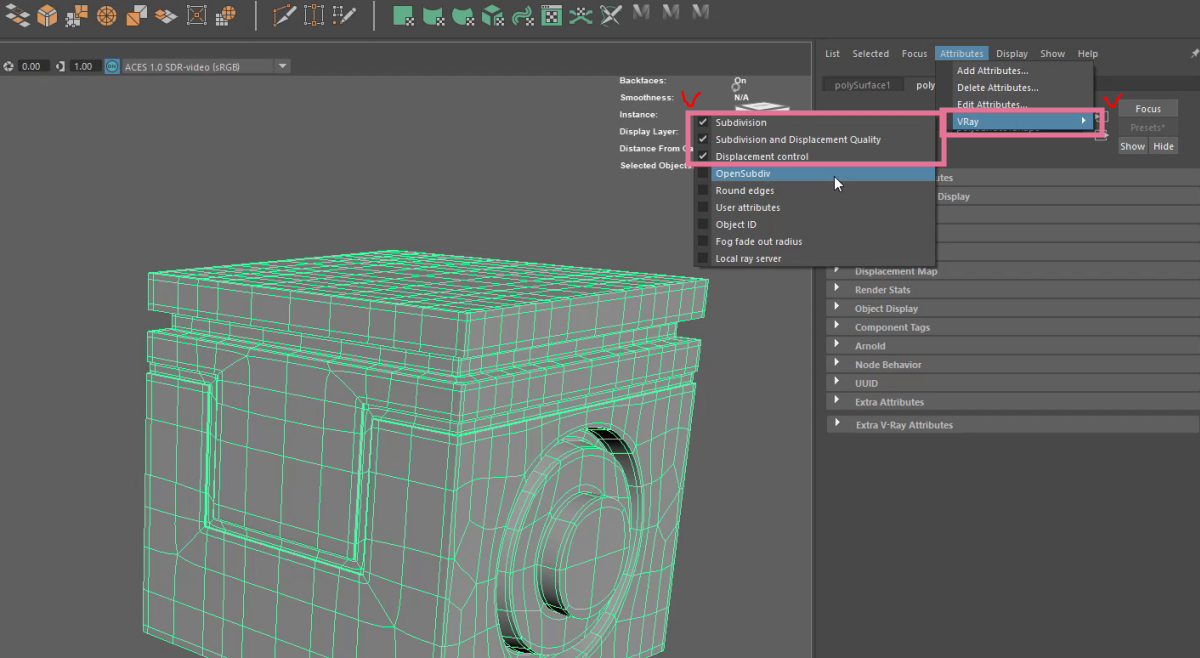Viewport: 1200px width, 658px height.
Task: Enable the OpenSubdiv V-Ray attribute checkbox
Action: click(703, 174)
